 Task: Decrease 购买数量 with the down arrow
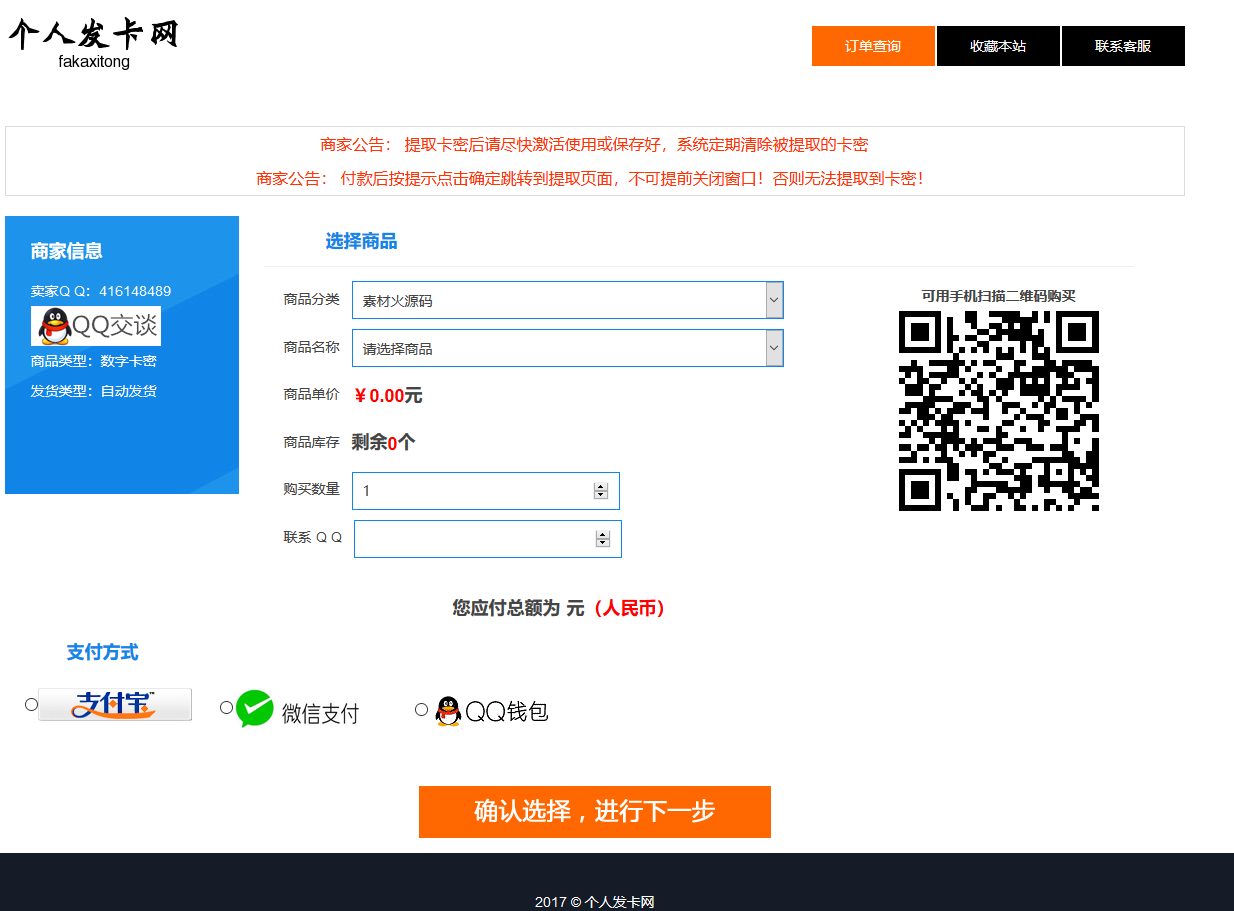click(601, 495)
